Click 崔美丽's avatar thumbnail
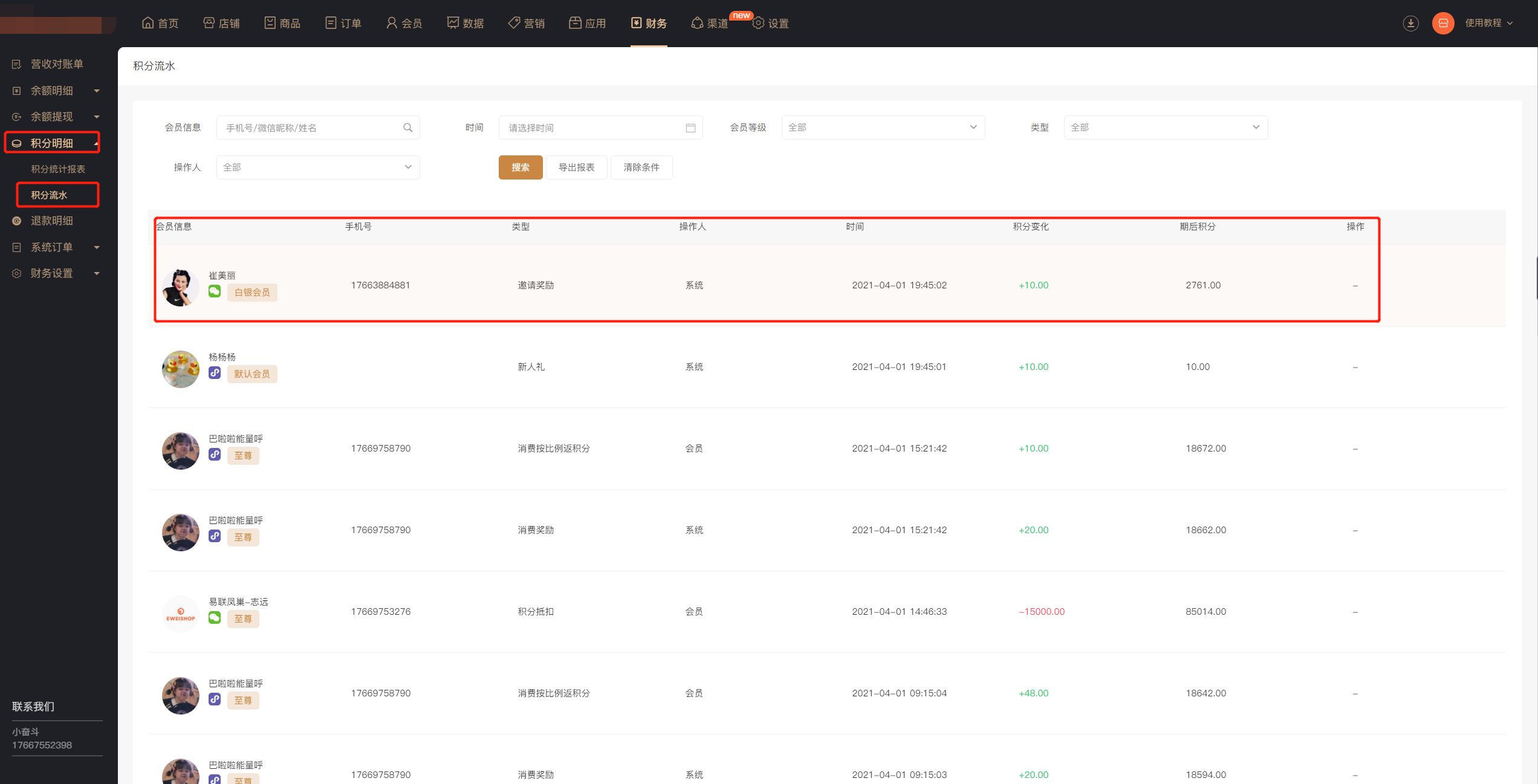Viewport: 1538px width, 784px height. point(180,287)
